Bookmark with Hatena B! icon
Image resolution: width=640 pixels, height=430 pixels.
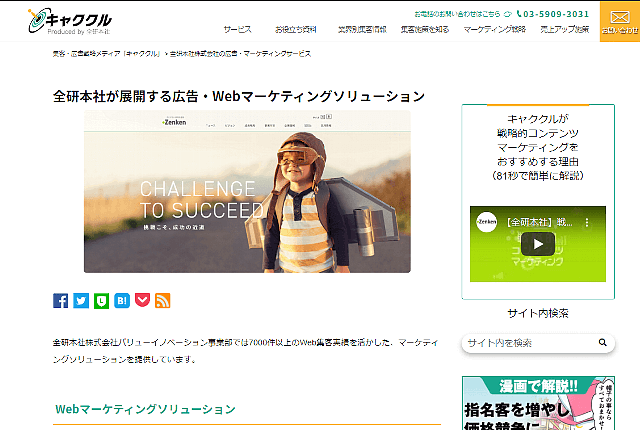pyautogui.click(x=122, y=300)
